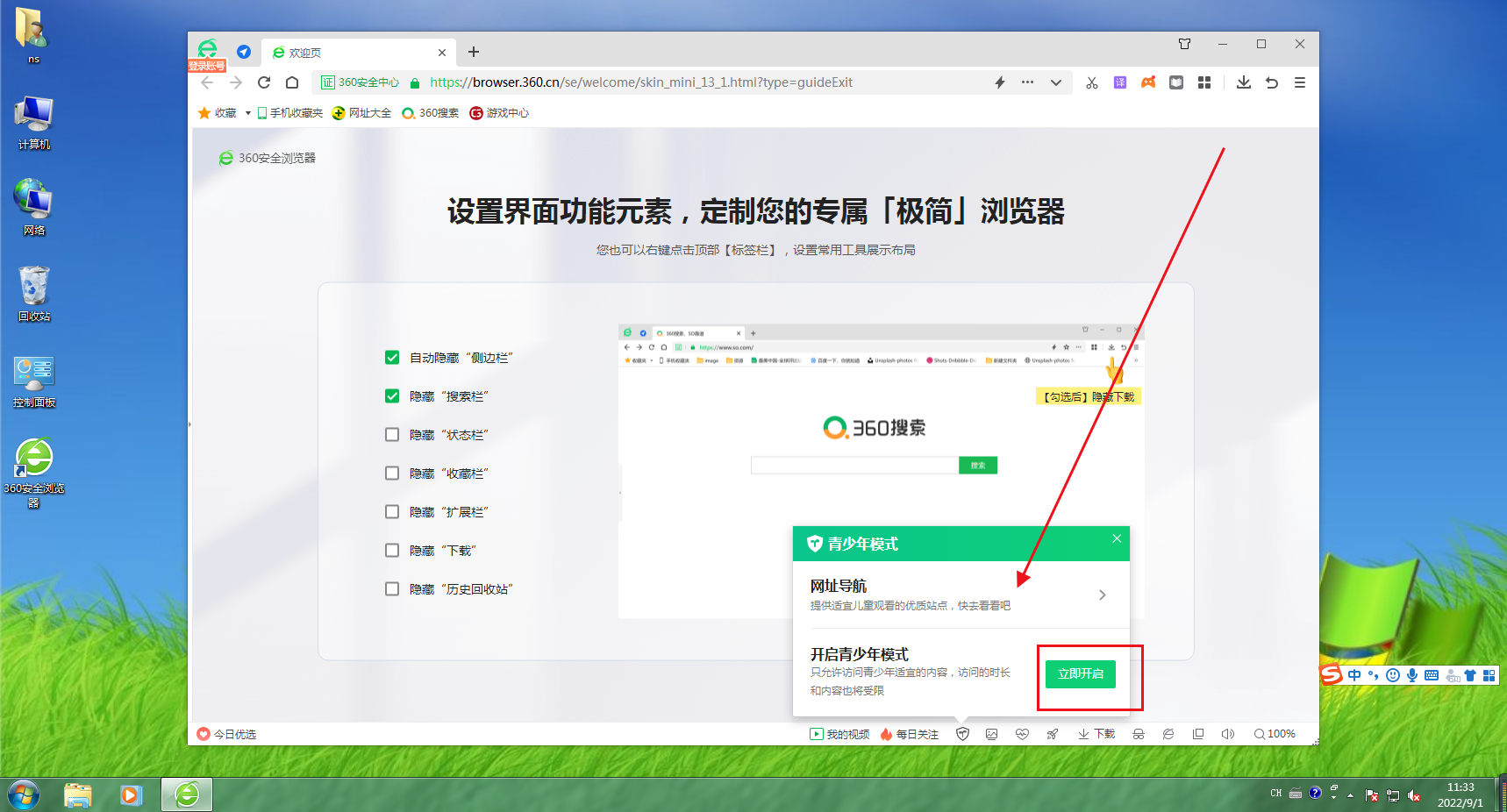Open the browser main hamburger menu
The image size is (1507, 812).
tap(1300, 82)
